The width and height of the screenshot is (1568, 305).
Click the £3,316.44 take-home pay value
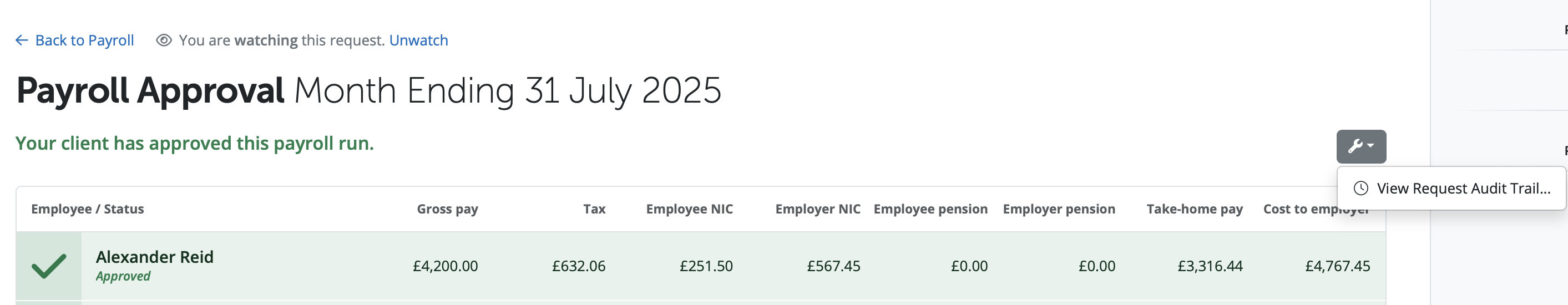tap(1210, 266)
